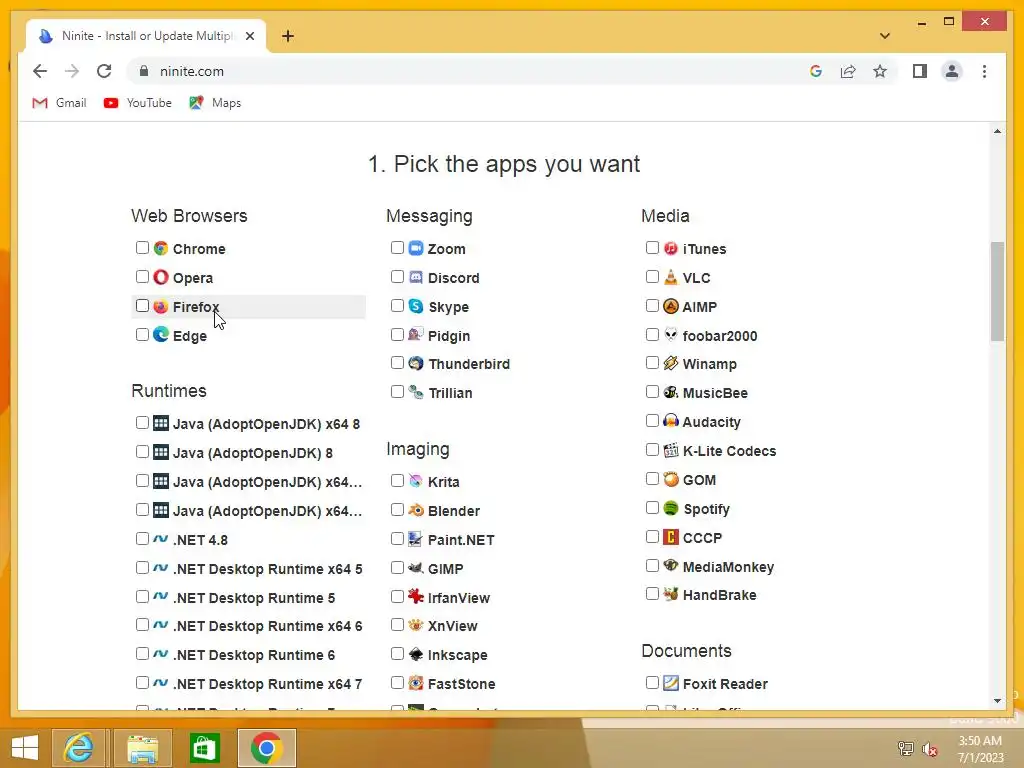The image size is (1024, 768).
Task: Close the Ninite tab
Action: tap(249, 36)
